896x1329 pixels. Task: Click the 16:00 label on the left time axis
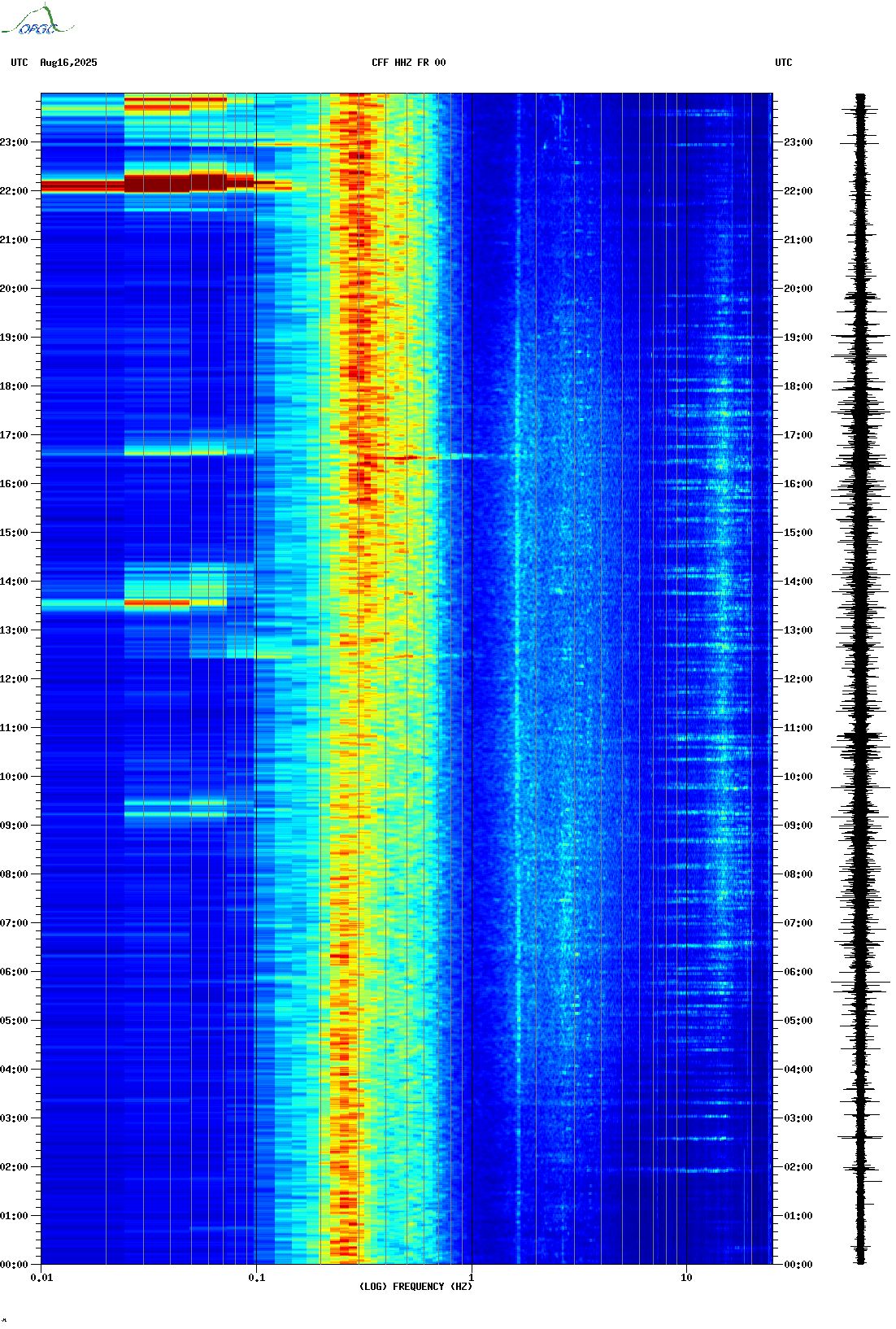(x=14, y=484)
